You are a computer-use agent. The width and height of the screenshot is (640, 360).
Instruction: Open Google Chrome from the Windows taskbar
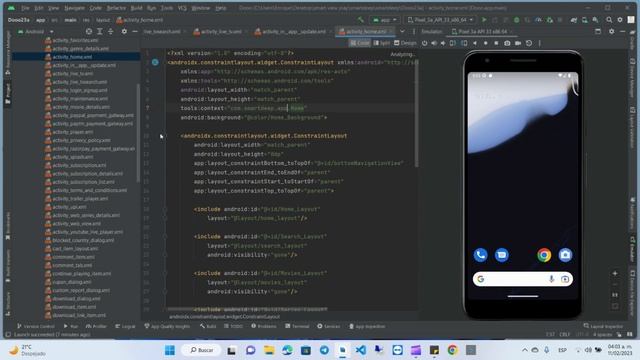(x=452, y=350)
